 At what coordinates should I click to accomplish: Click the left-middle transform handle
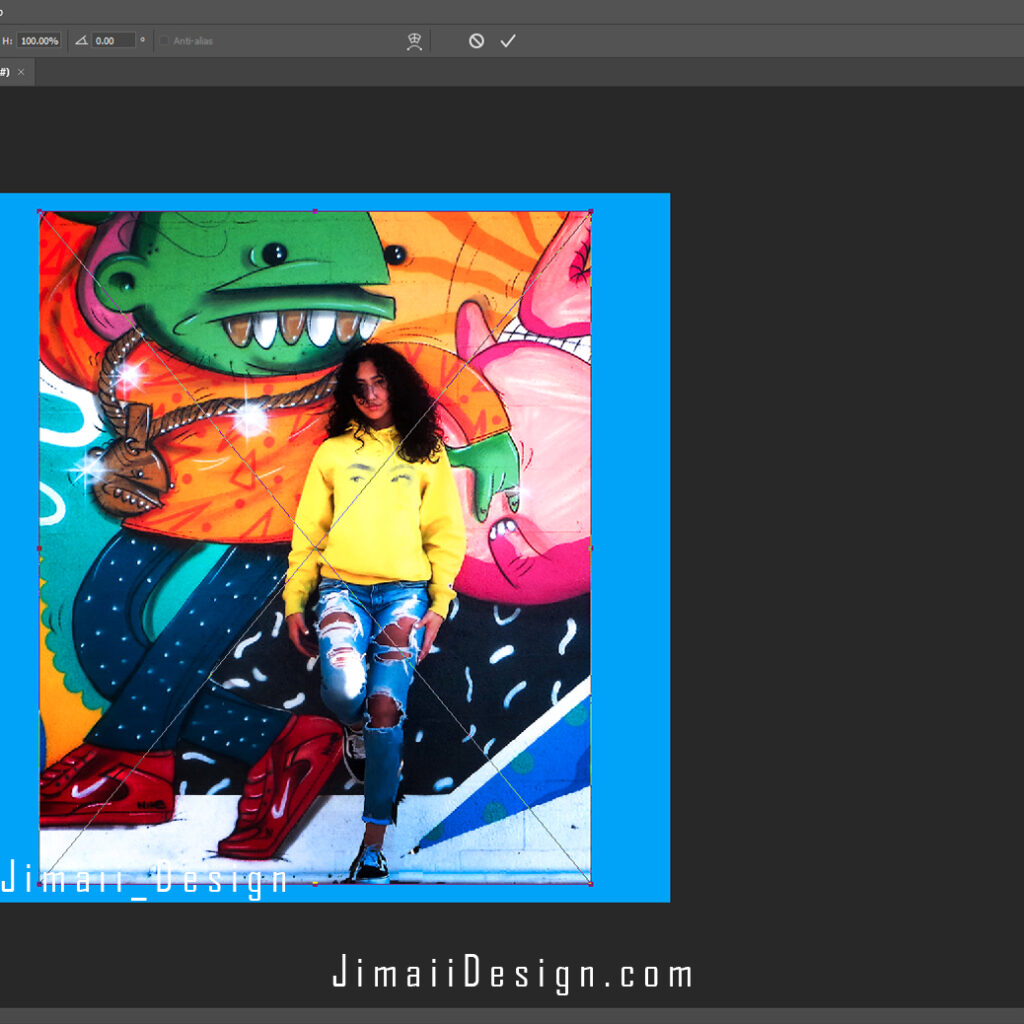(41, 547)
